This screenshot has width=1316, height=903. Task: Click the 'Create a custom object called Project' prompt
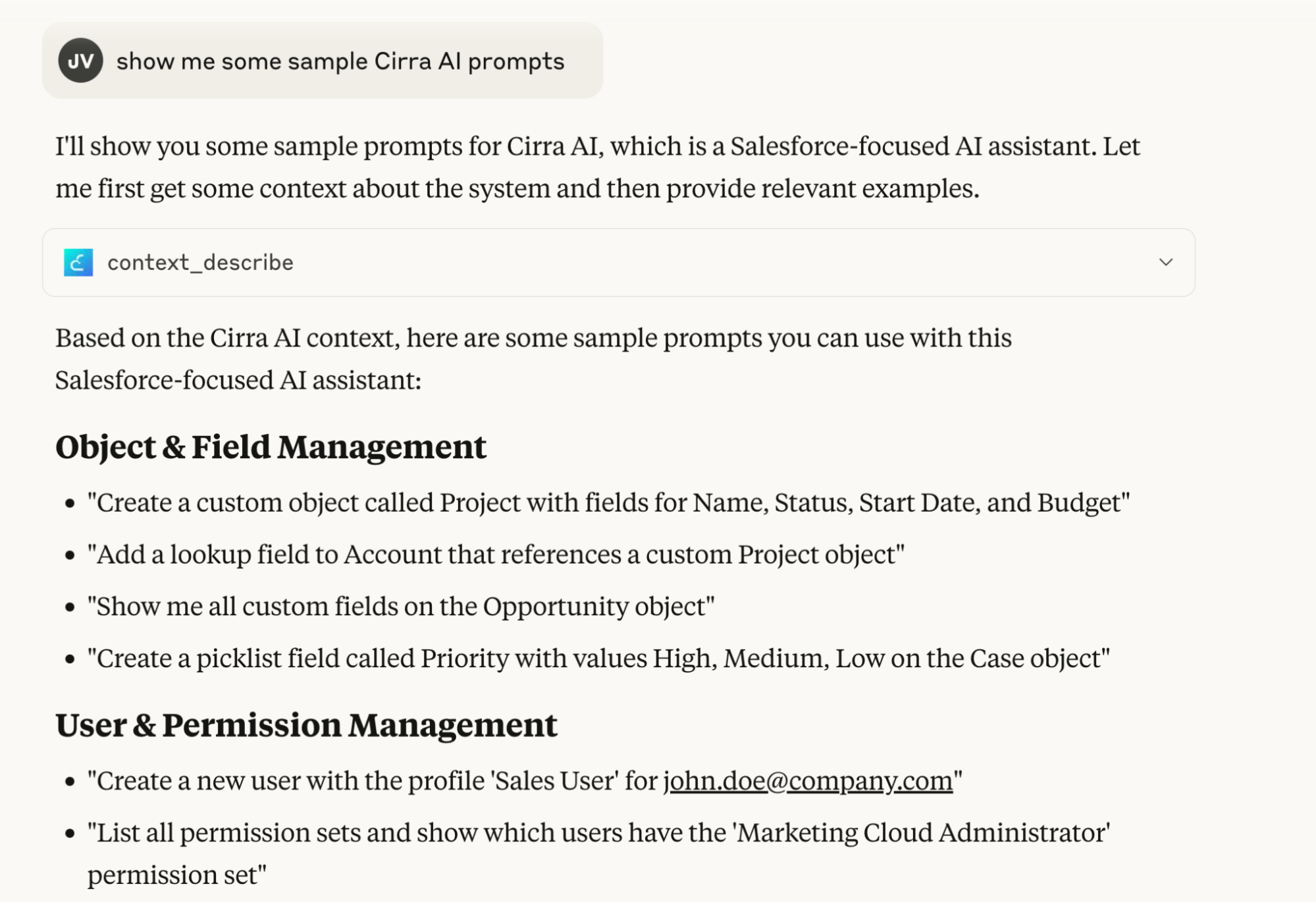[608, 503]
